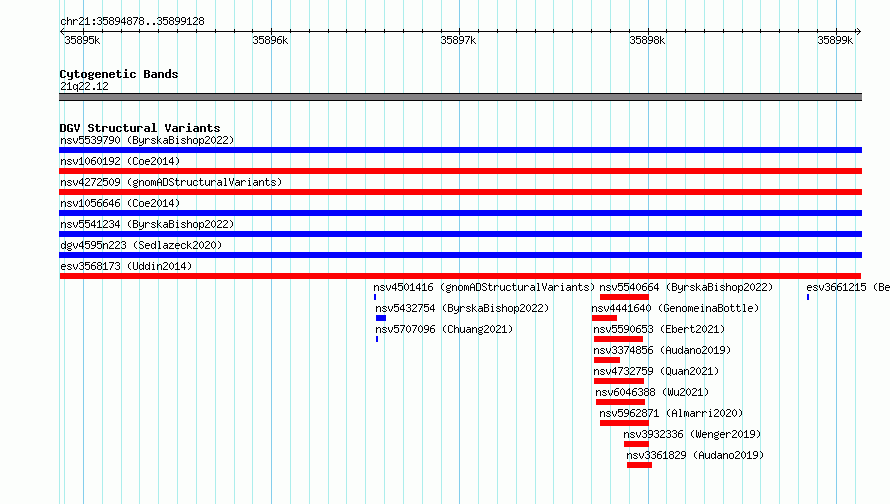Image resolution: width=890 pixels, height=504 pixels.
Task: Click the esv3568173 (Uddin2014) label
Action: pyautogui.click(x=126, y=266)
